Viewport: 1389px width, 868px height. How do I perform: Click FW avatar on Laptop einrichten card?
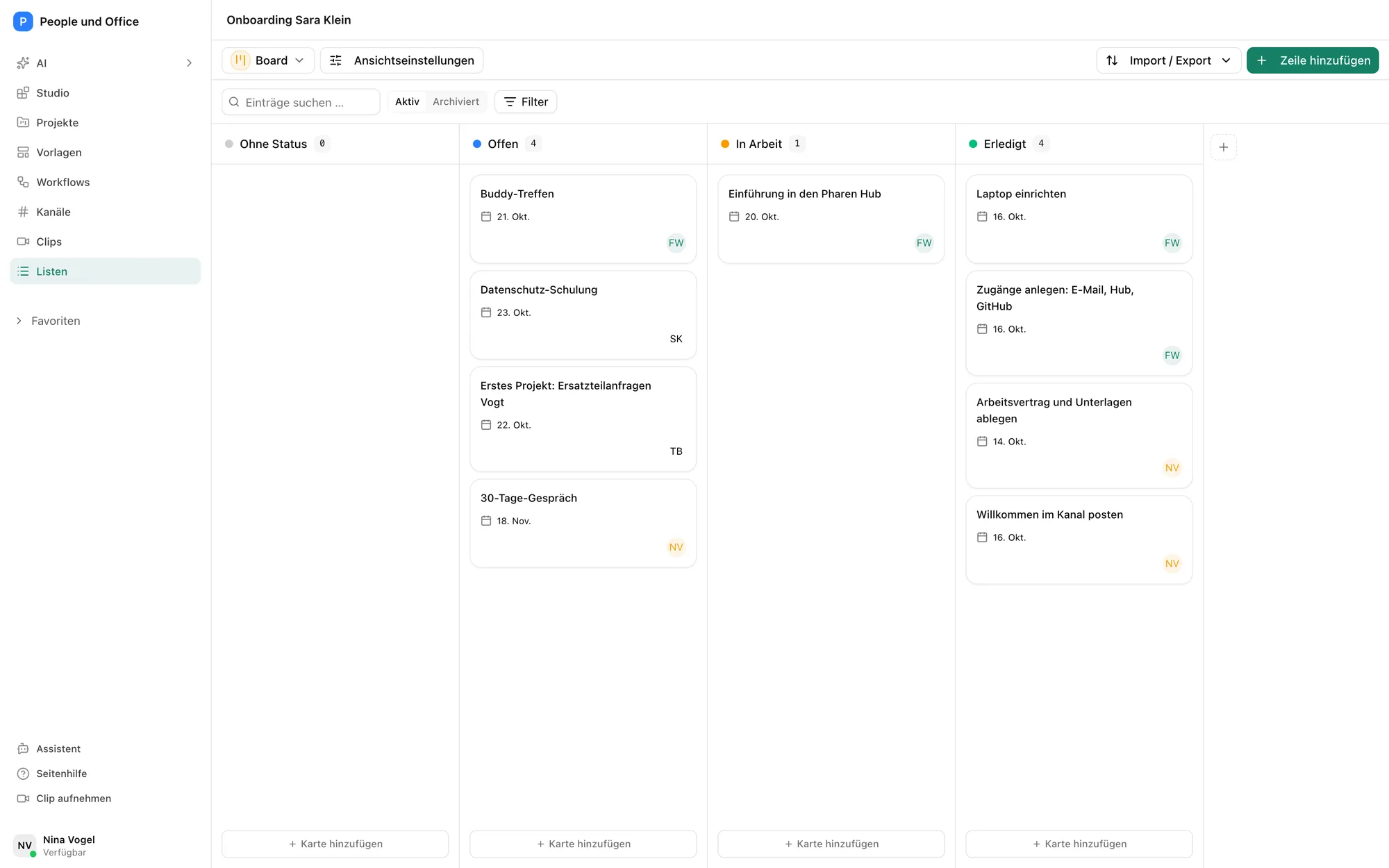tap(1172, 243)
